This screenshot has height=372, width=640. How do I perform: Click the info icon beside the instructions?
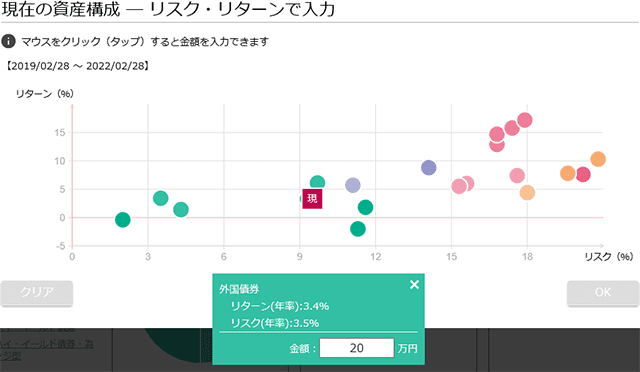8,41
